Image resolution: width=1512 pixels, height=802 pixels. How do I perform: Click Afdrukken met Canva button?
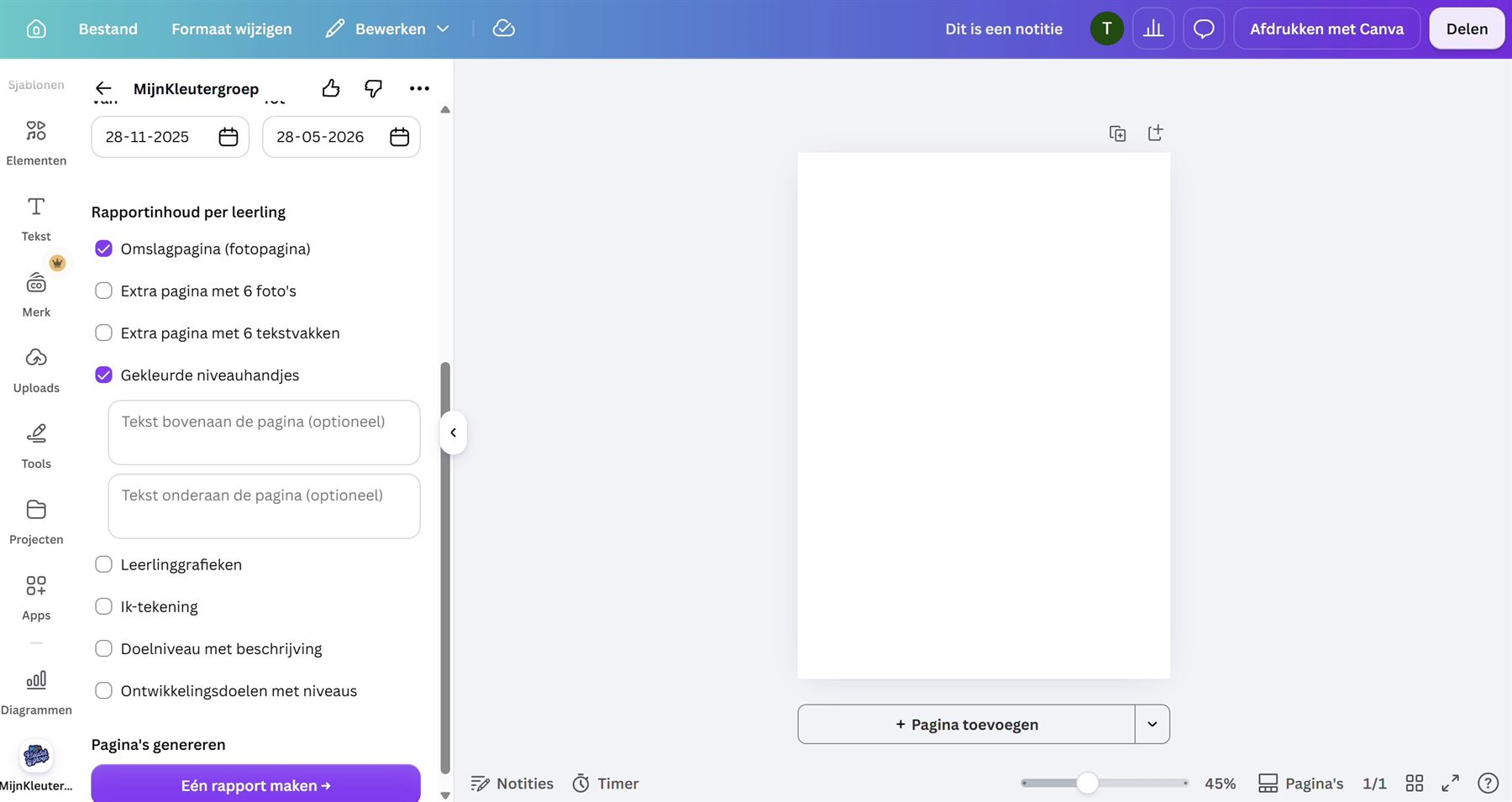click(1326, 29)
